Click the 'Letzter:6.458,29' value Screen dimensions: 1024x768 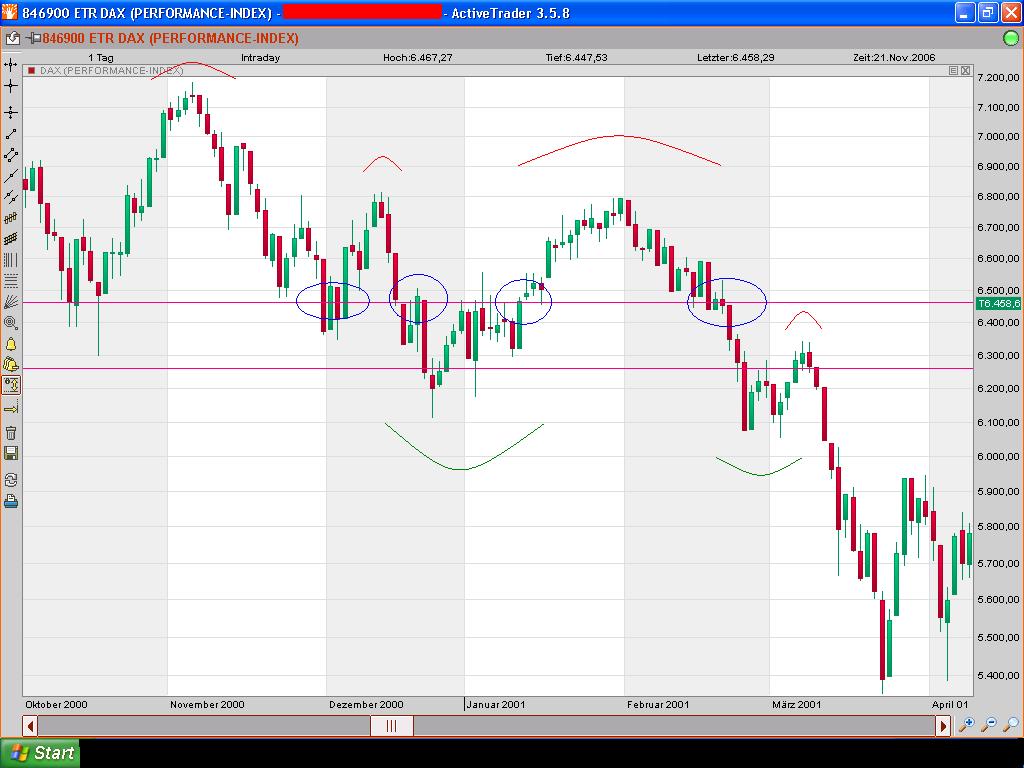coord(736,57)
